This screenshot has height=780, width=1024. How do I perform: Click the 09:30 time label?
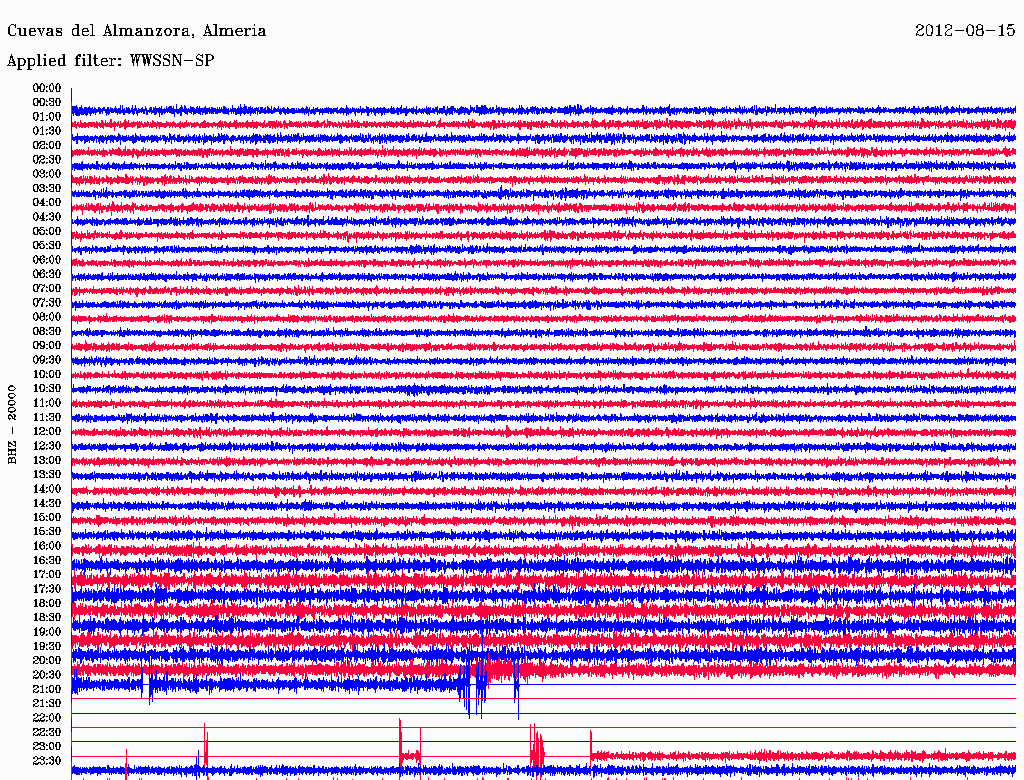click(x=47, y=360)
